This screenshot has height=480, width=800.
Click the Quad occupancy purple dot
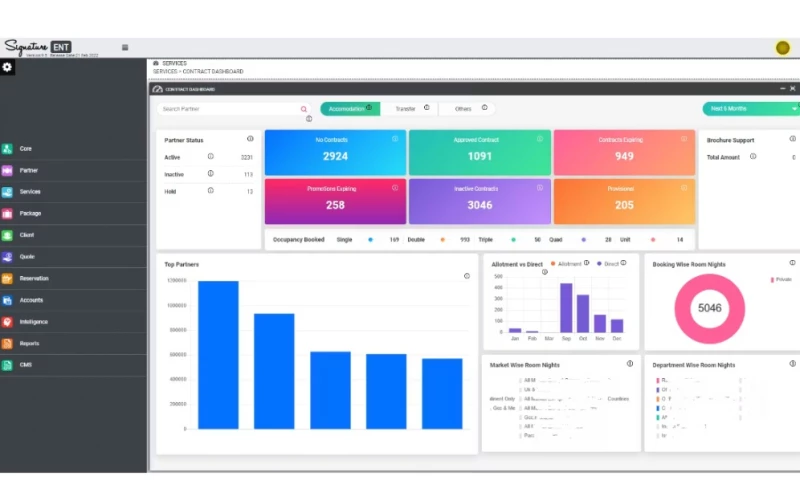(584, 240)
